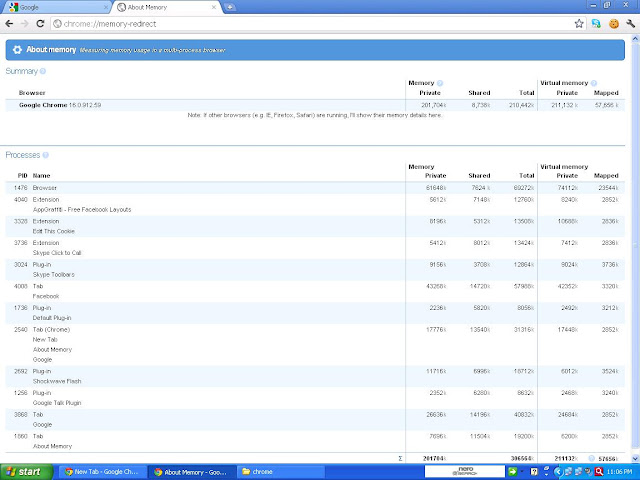Click the help icon beside Summary's Virtual memory column
Viewport: 640px width, 480px height.
tap(594, 83)
